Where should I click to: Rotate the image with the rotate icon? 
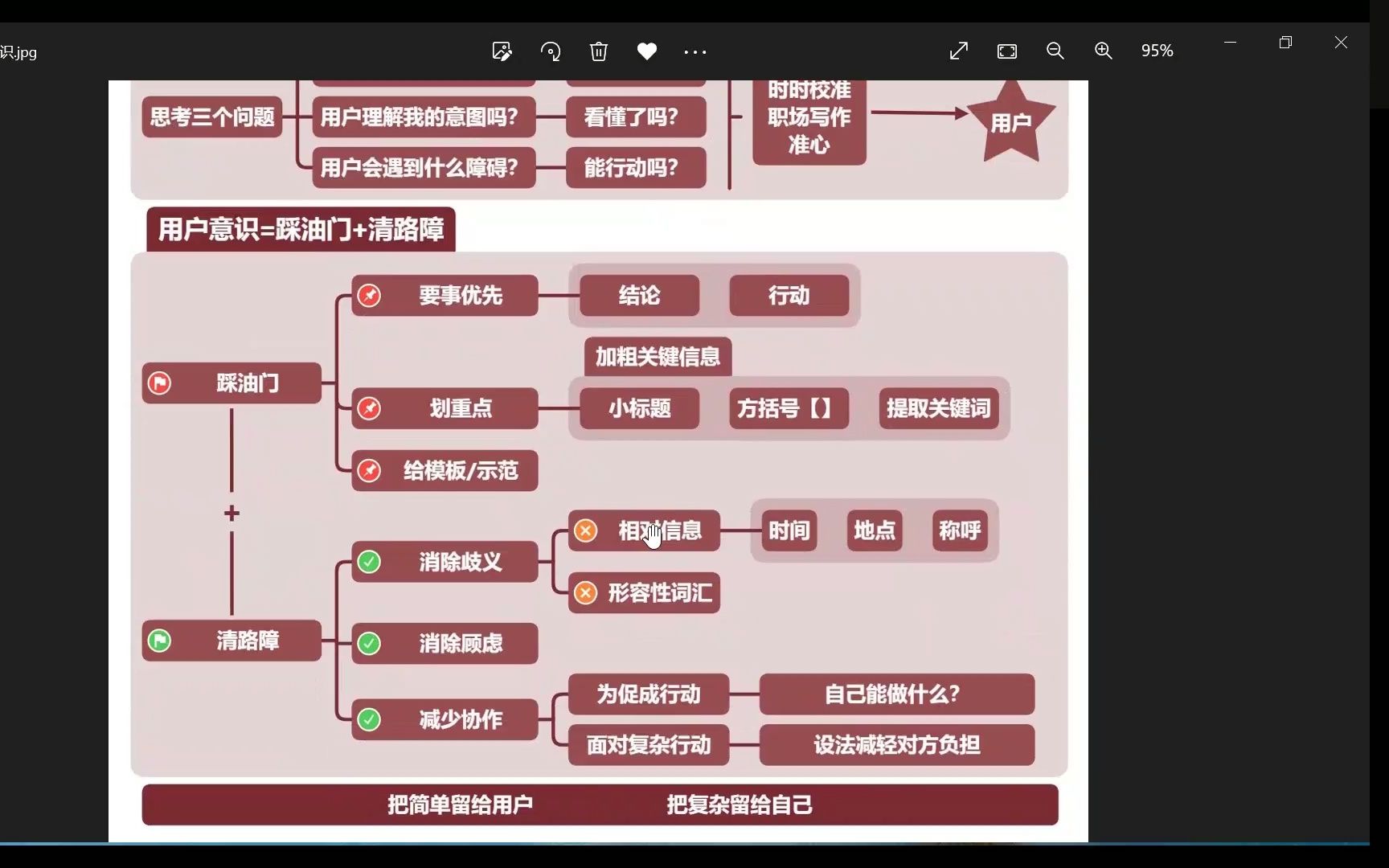click(551, 51)
